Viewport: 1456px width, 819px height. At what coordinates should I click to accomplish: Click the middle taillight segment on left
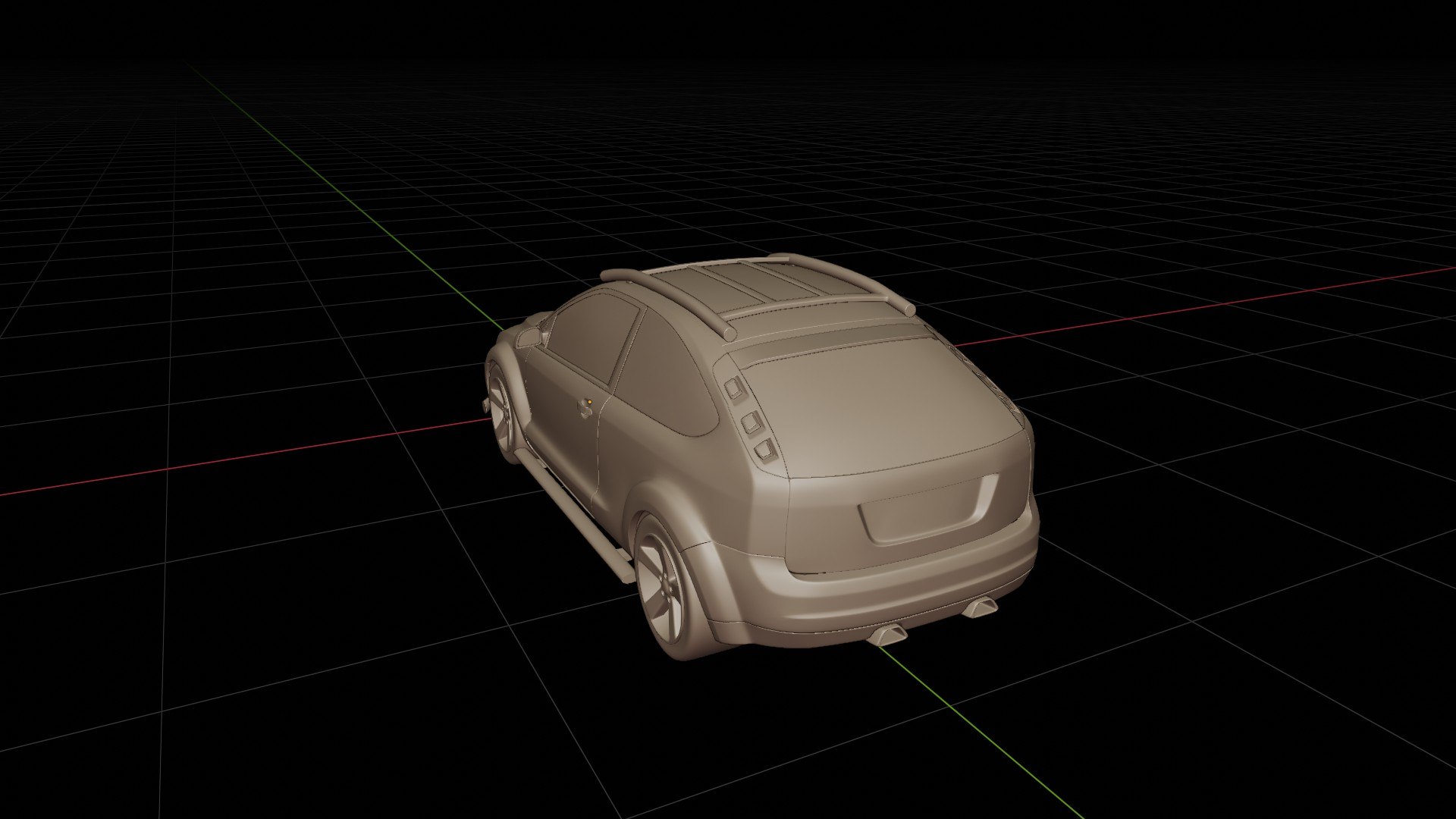(x=751, y=422)
